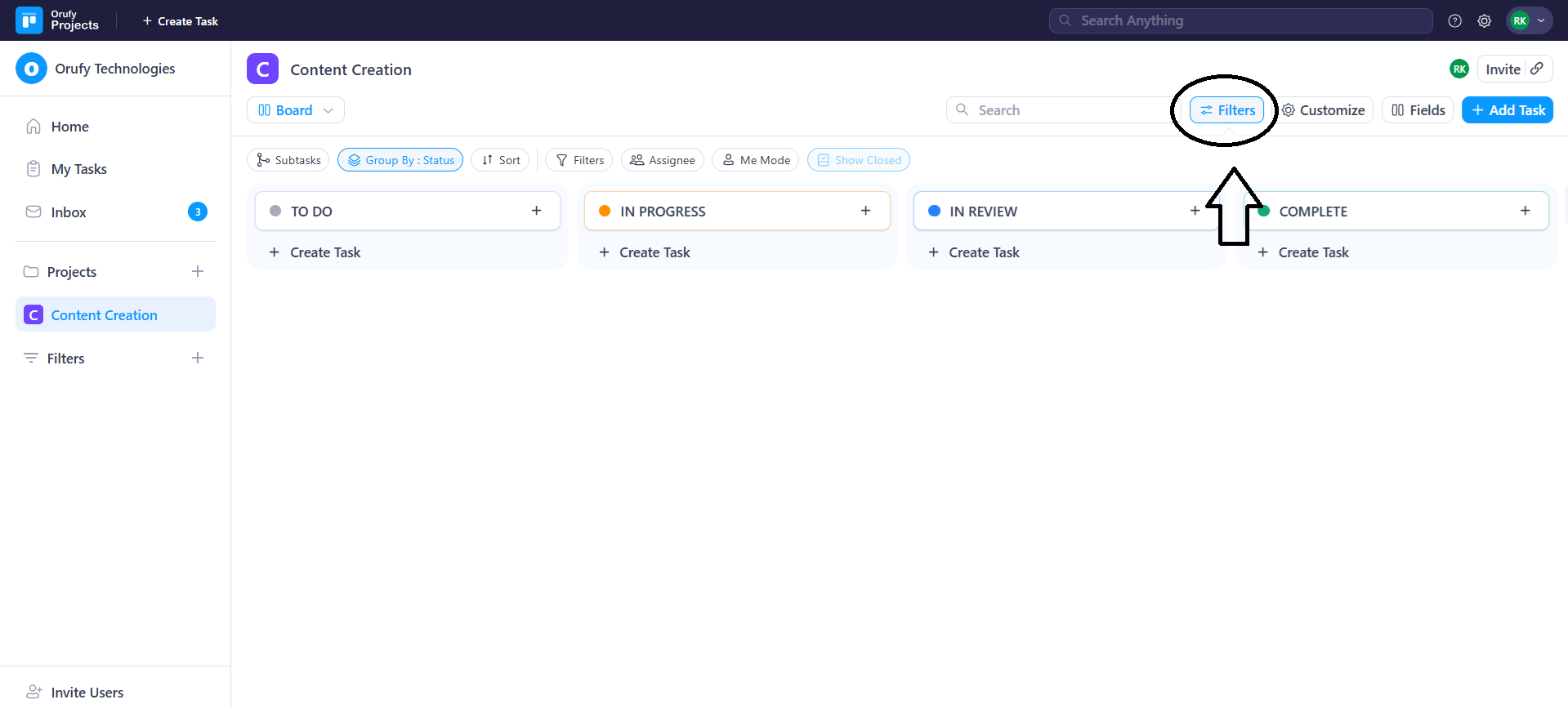Toggle Subtasks display chip
The height and width of the screenshot is (713, 1568).
[x=288, y=160]
